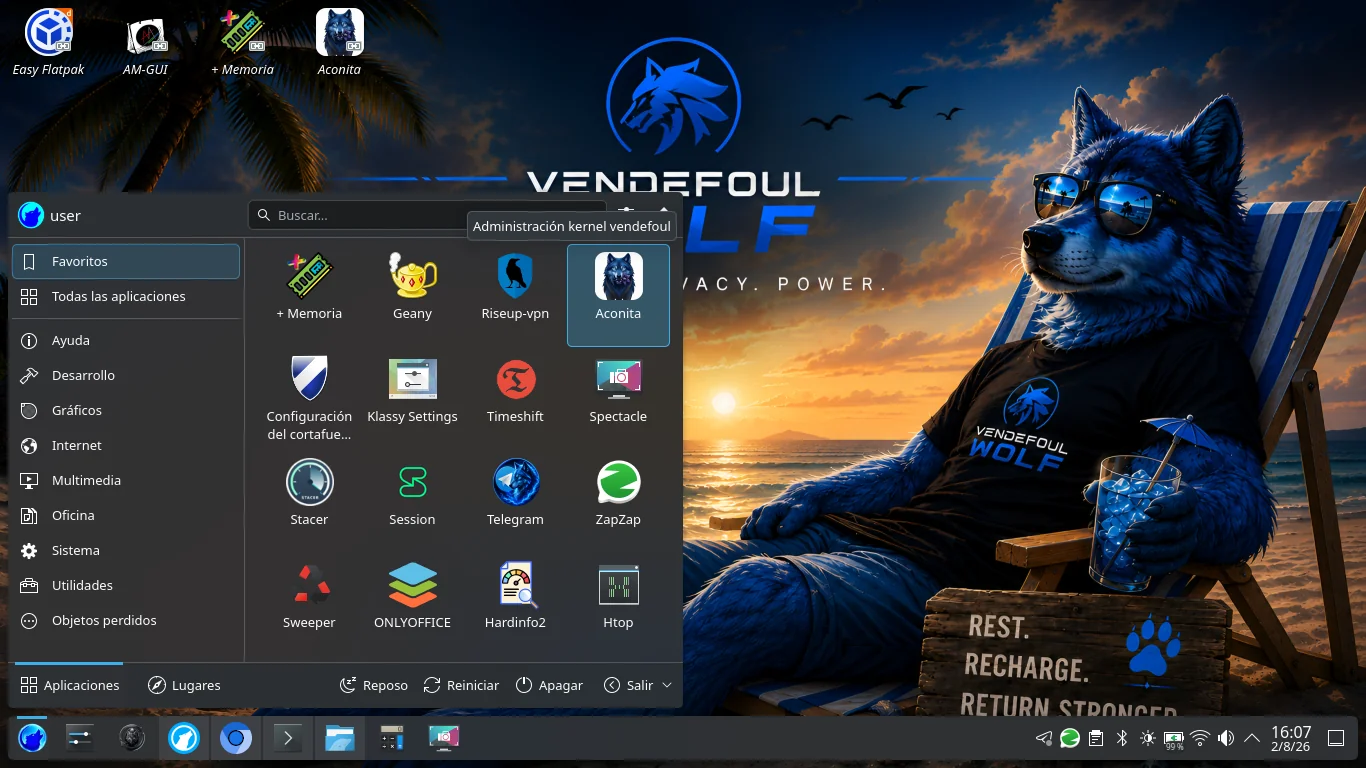1366x768 pixels.
Task: Open the Ayuda category
Action: point(126,340)
